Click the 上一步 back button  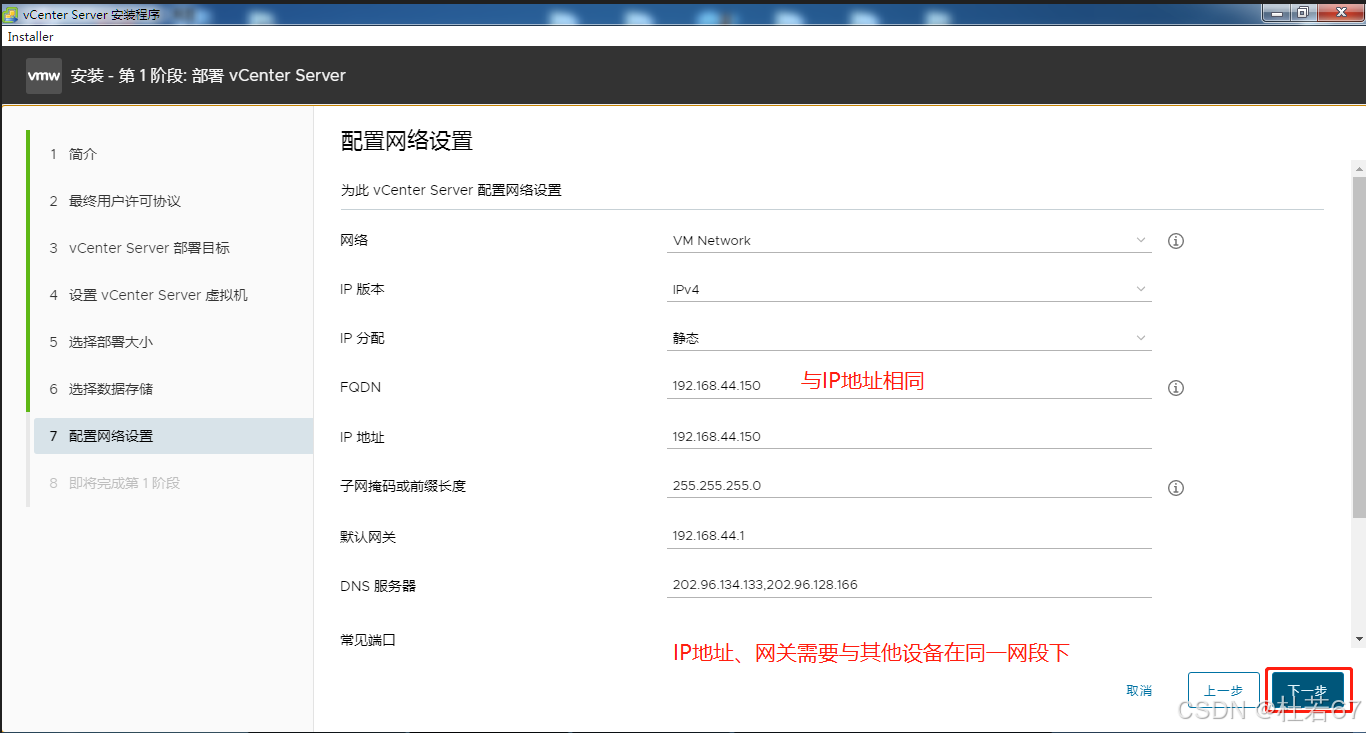click(1223, 691)
